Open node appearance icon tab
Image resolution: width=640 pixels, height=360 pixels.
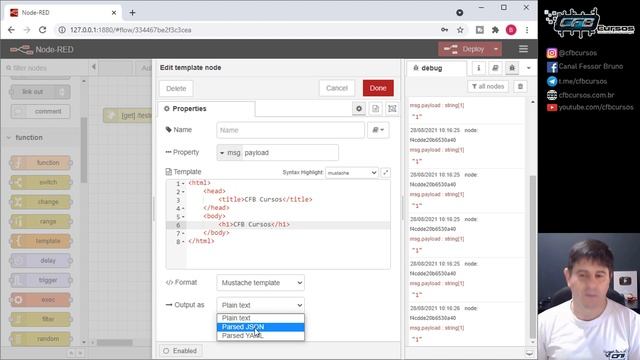point(392,109)
